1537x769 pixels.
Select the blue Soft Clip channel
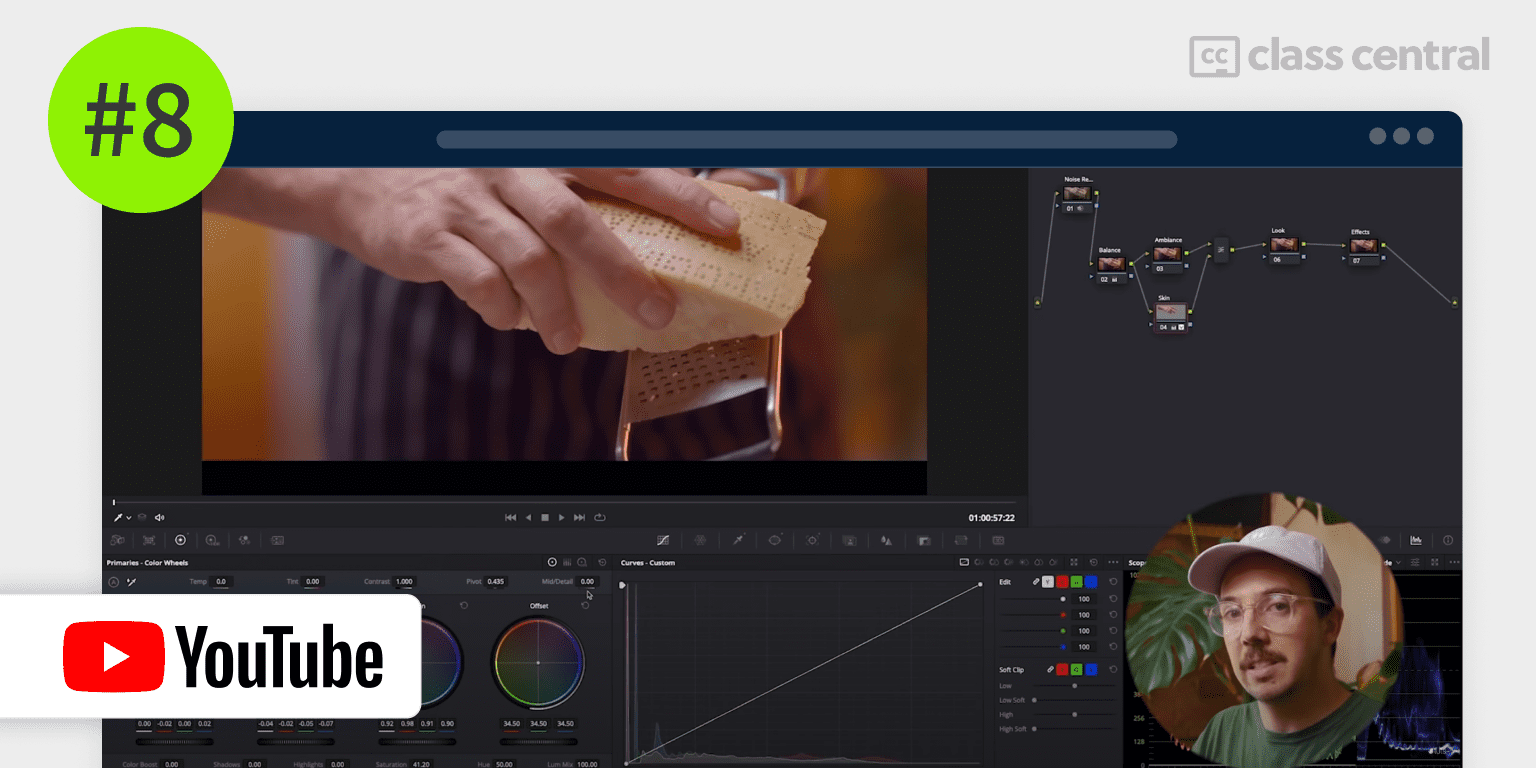click(1091, 669)
